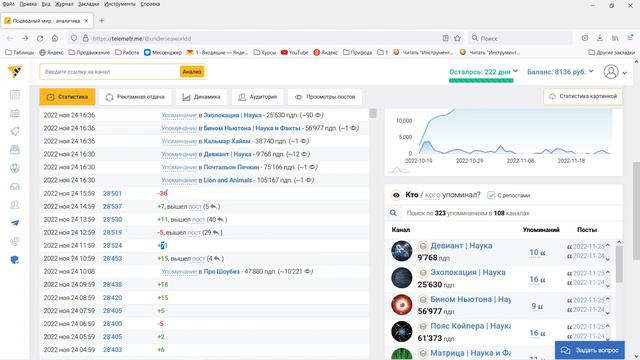
Task: Focus the channel link input field
Action: click(109, 72)
